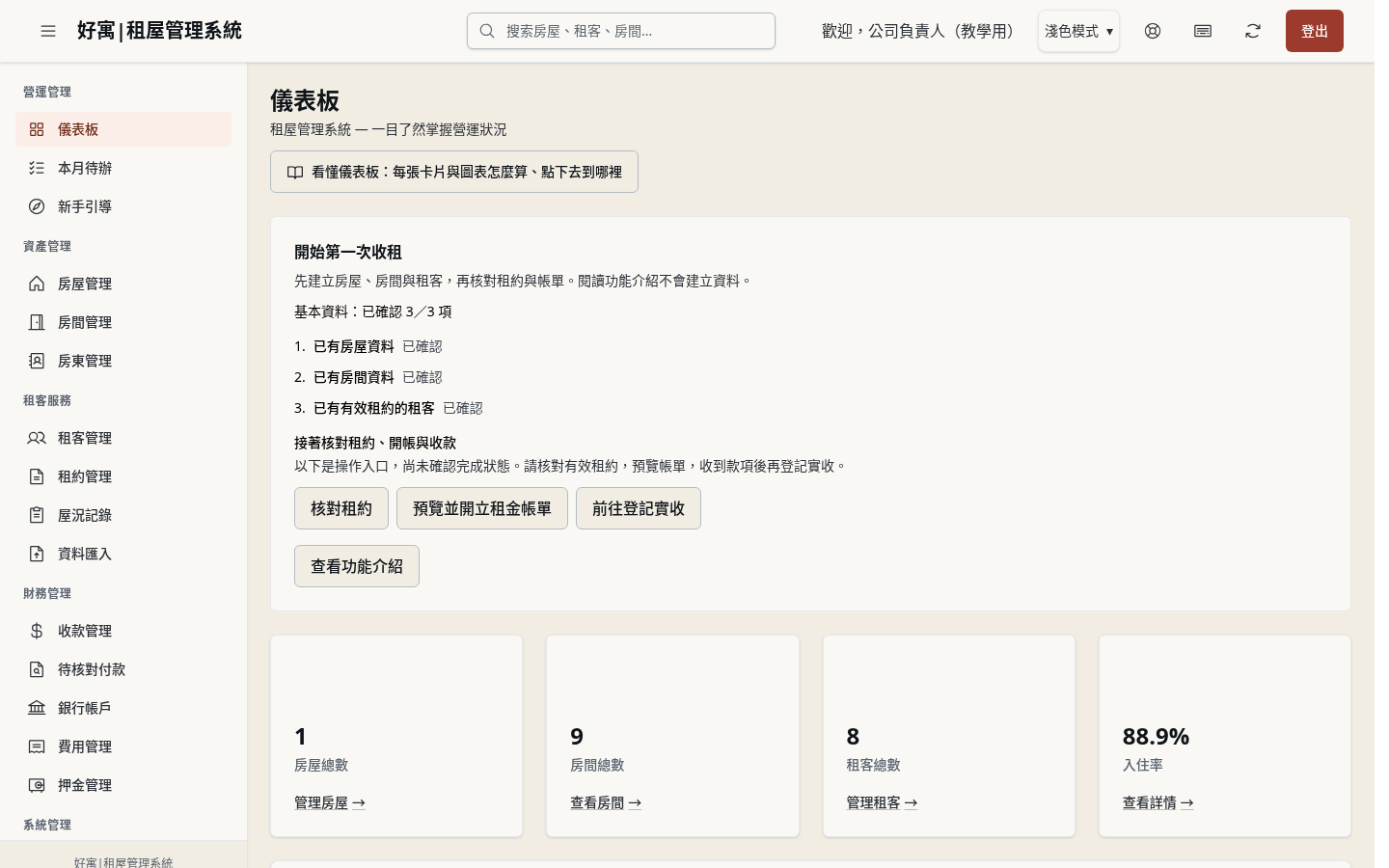Open 費用管理 receipt icon in sidebar
The width and height of the screenshot is (1389, 868).
37,746
